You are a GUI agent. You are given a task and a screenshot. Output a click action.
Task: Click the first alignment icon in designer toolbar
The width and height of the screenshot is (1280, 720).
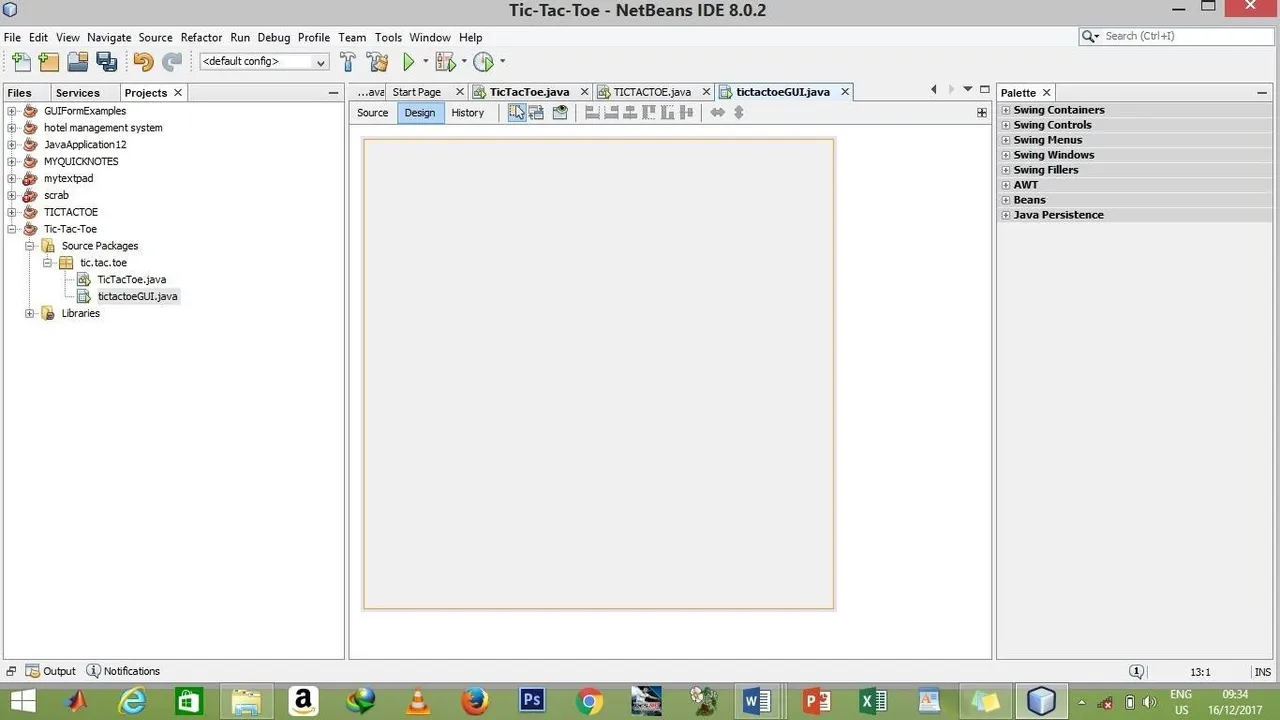[592, 113]
